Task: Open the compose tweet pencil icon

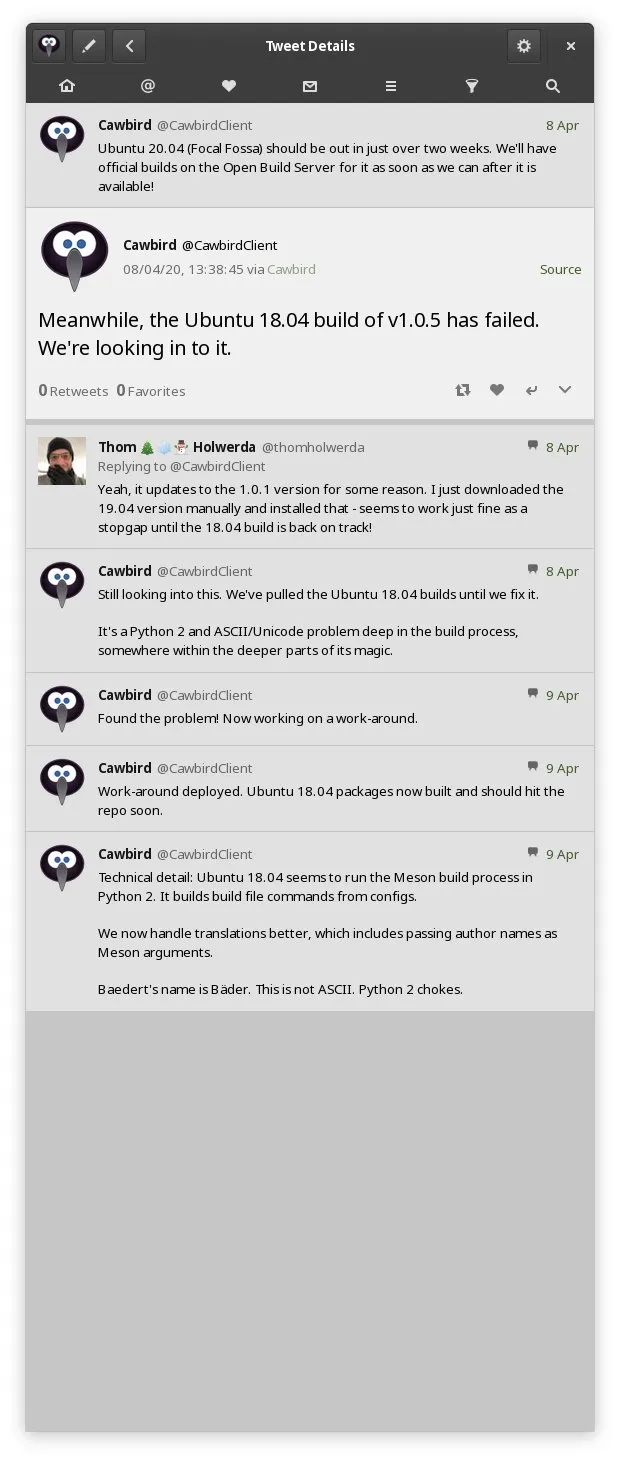Action: pyautogui.click(x=89, y=45)
